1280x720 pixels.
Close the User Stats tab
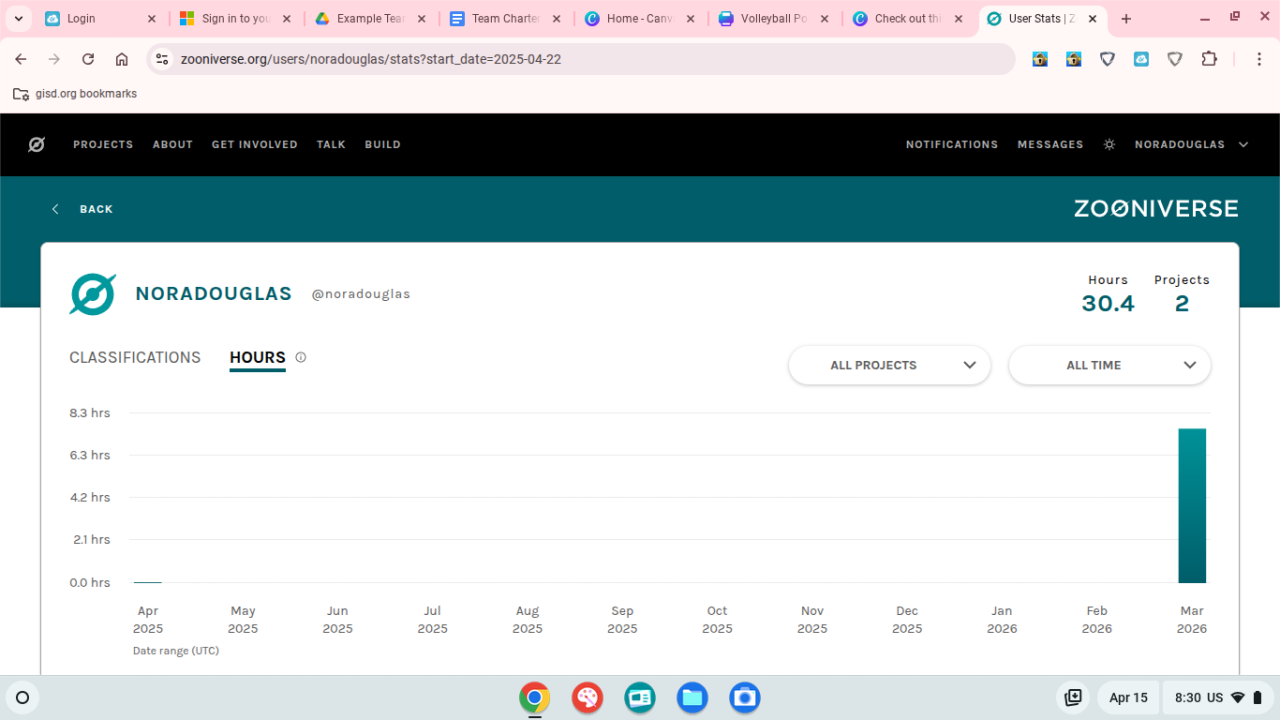pyautogui.click(x=1093, y=19)
